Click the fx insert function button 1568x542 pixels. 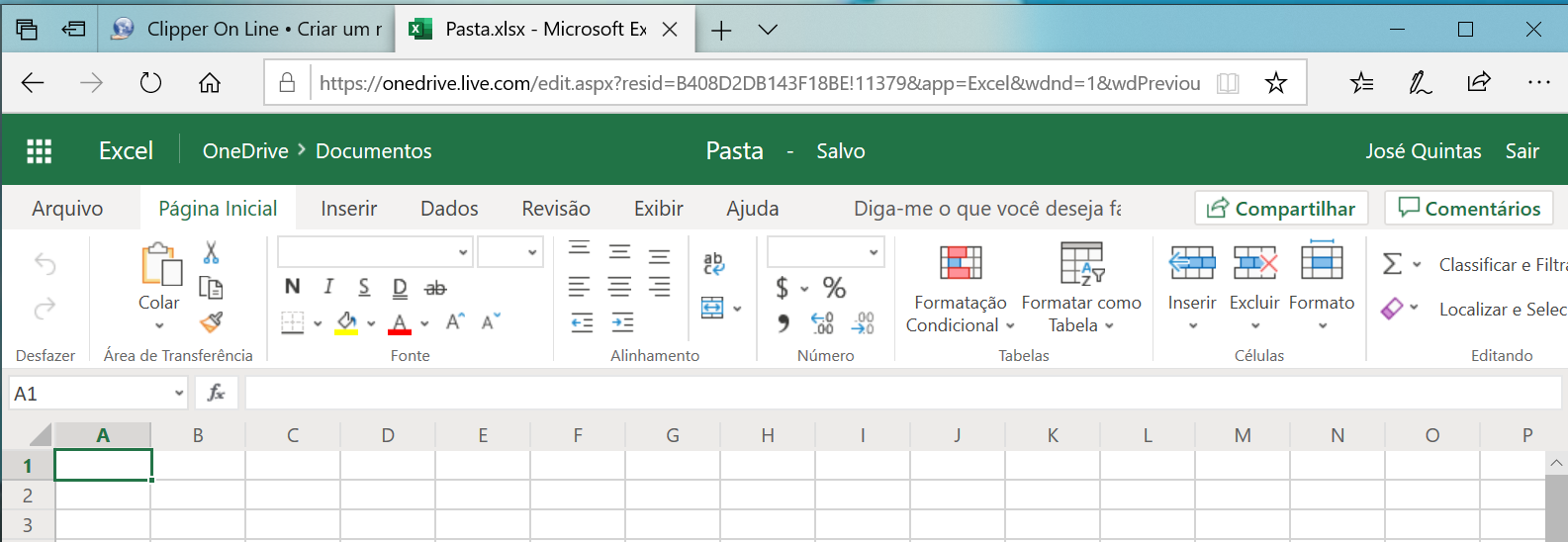click(x=217, y=394)
